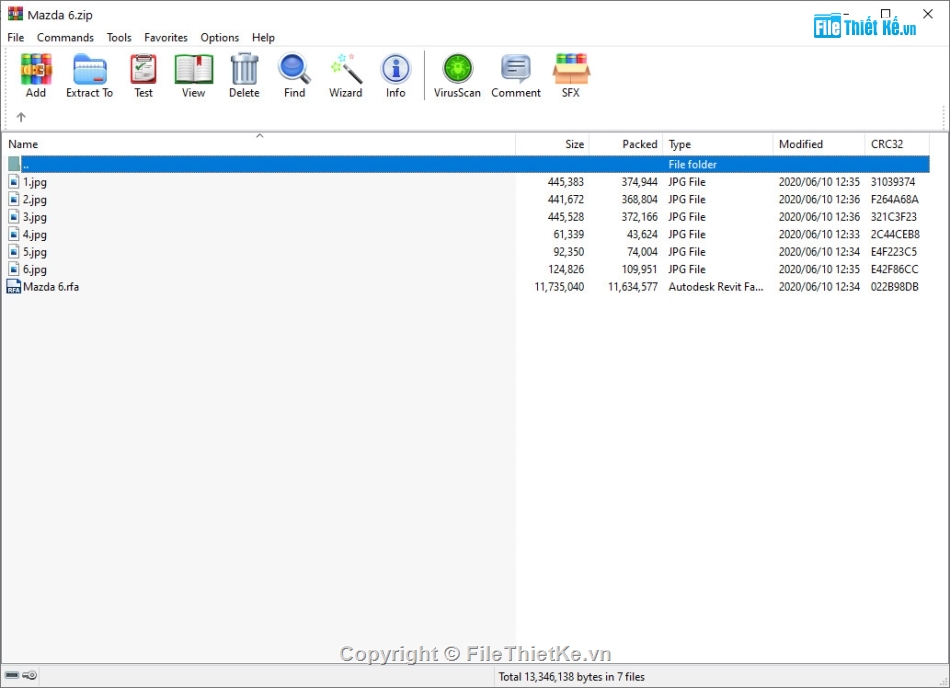Image resolution: width=950 pixels, height=688 pixels.
Task: Click the Info toolbar icon
Action: click(x=396, y=69)
